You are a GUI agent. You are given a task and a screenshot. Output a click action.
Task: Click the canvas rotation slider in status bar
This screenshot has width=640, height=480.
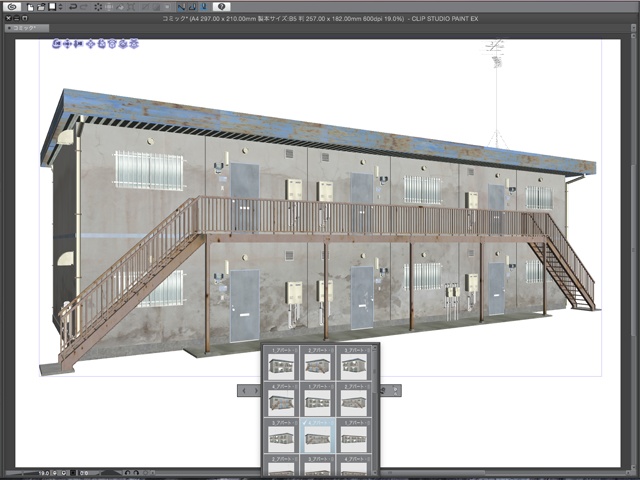108,473
